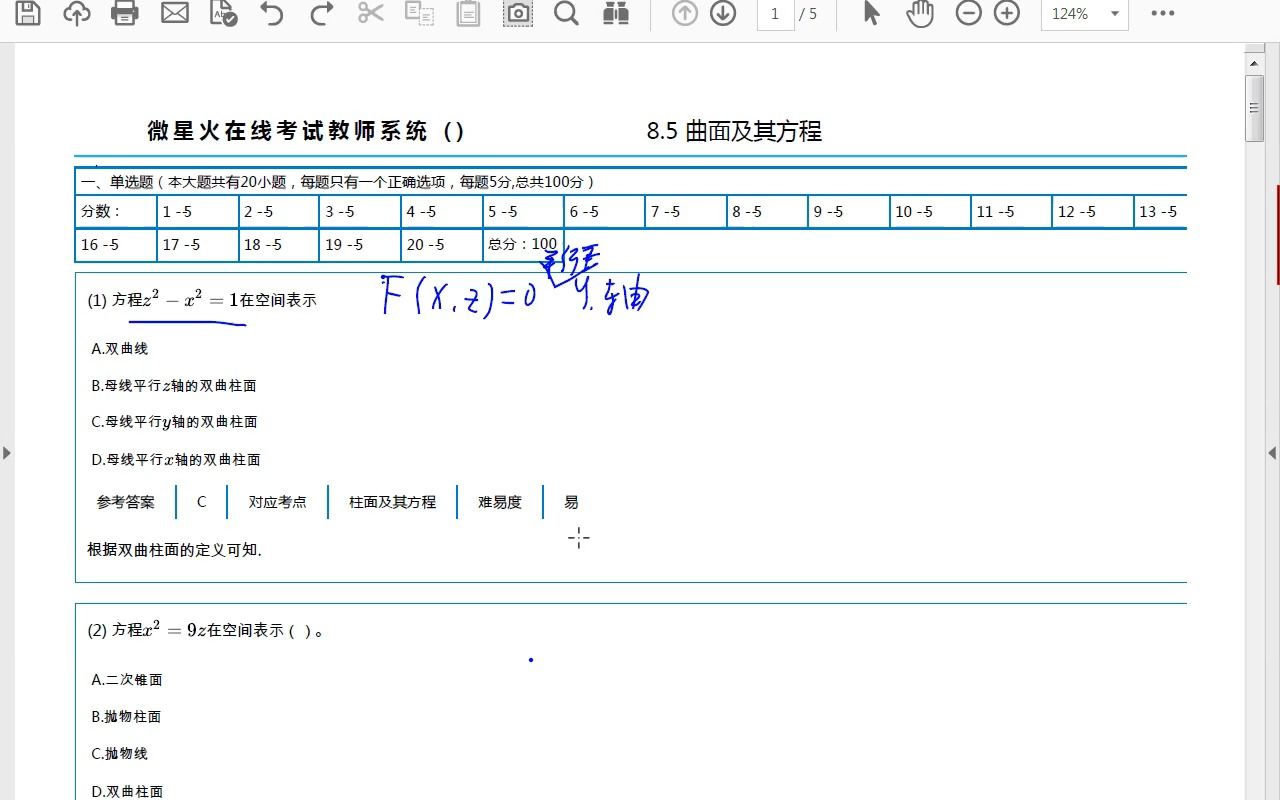
Task: Click the Cut scissors icon
Action: click(371, 13)
